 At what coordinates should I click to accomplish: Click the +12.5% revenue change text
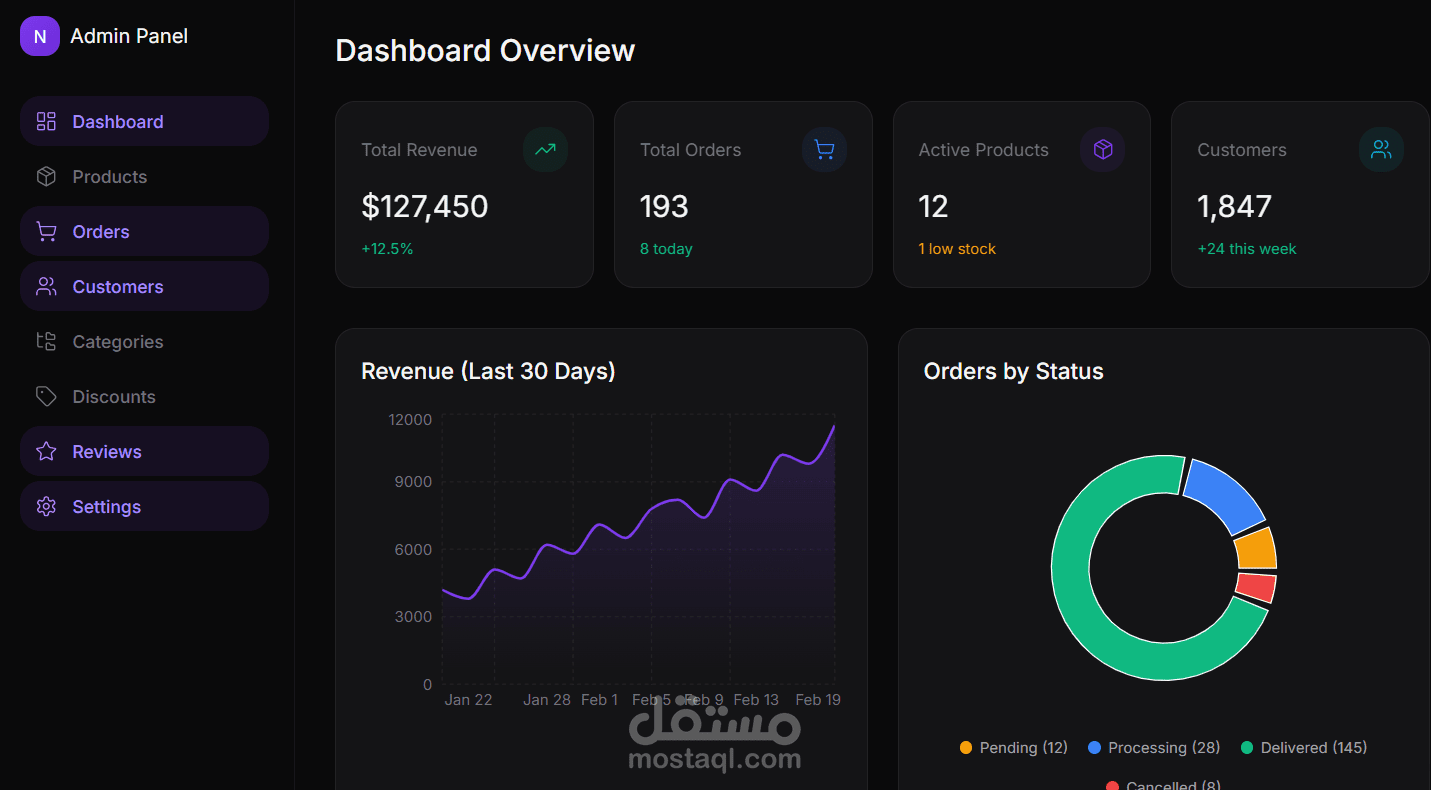point(387,249)
